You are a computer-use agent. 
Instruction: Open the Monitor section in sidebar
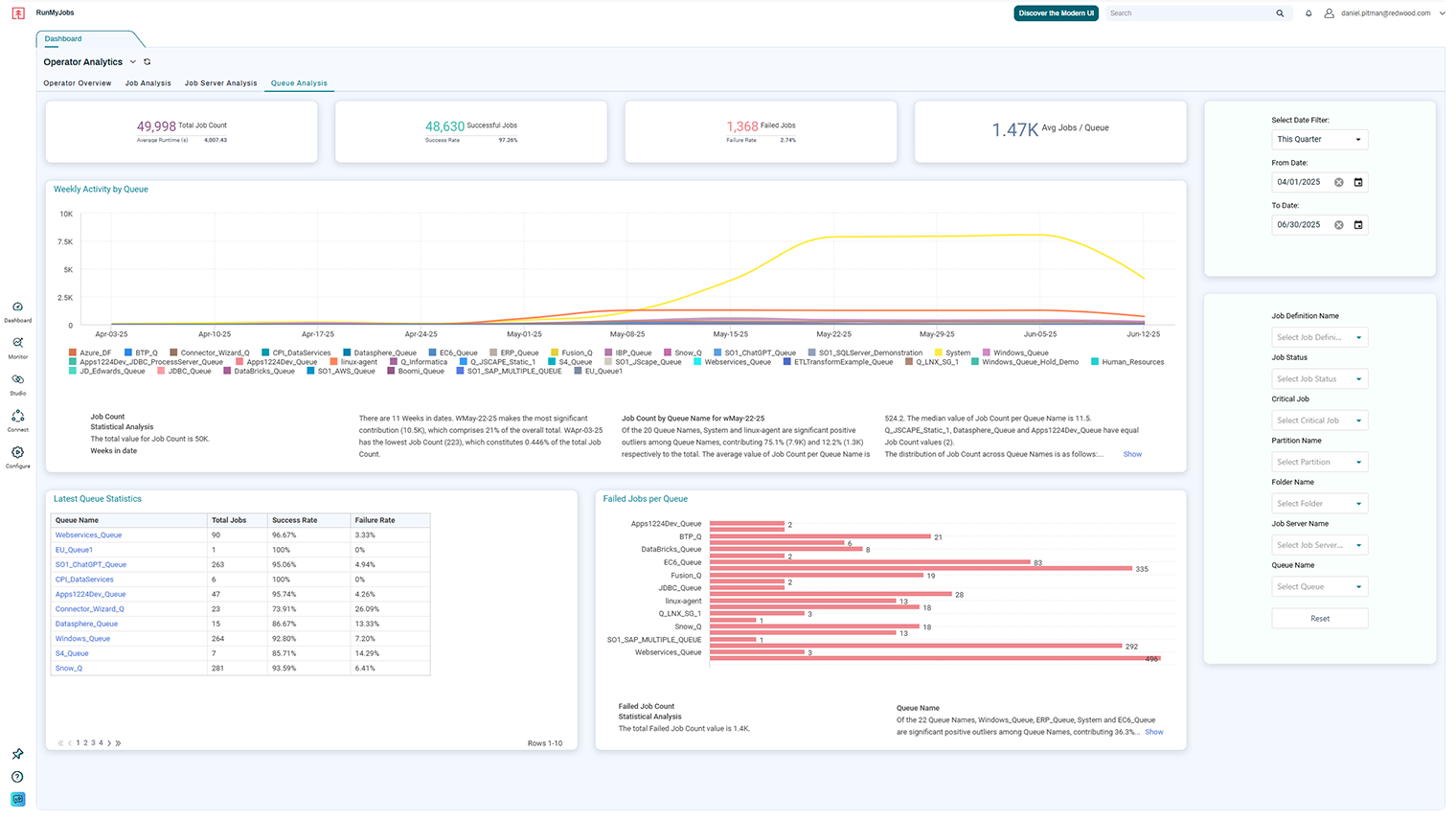(x=17, y=343)
